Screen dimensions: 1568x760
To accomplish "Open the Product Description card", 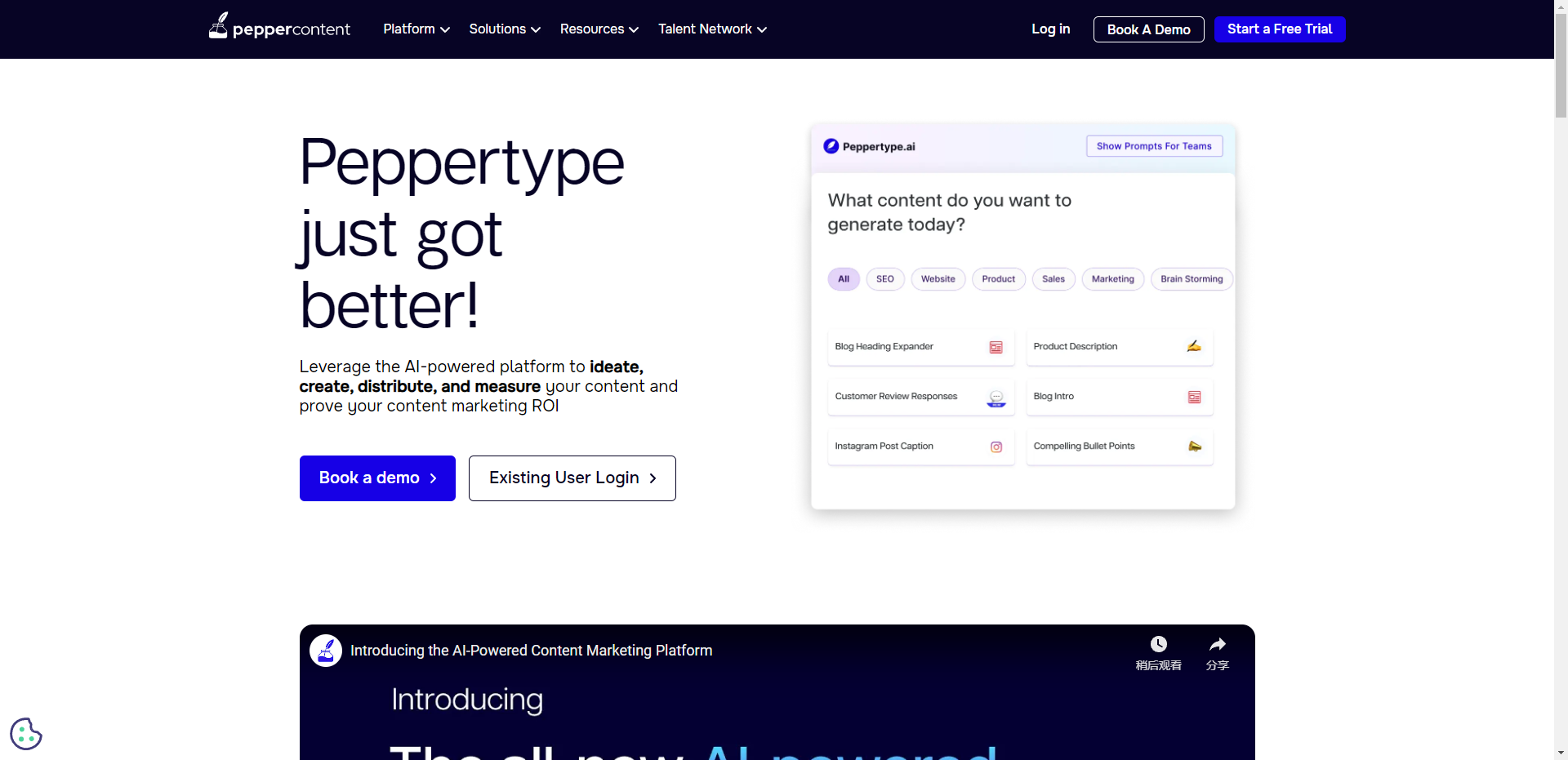I will [x=1120, y=348].
